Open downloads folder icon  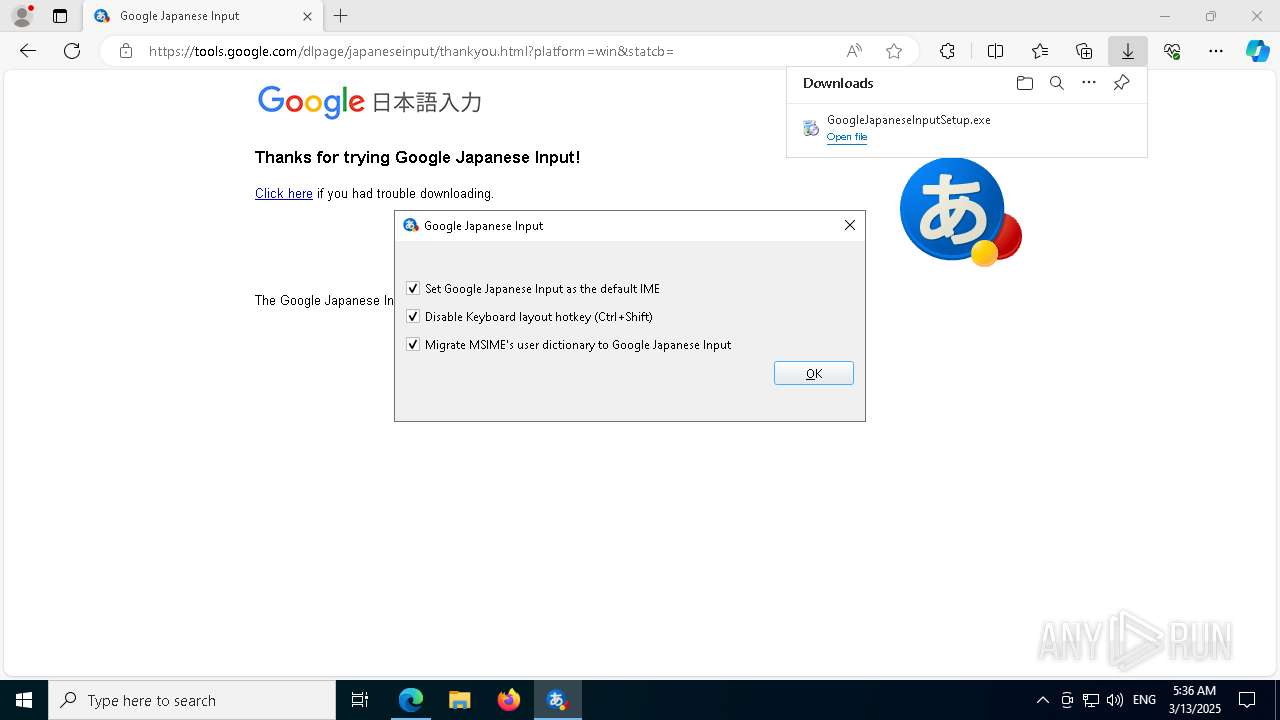pos(1024,83)
